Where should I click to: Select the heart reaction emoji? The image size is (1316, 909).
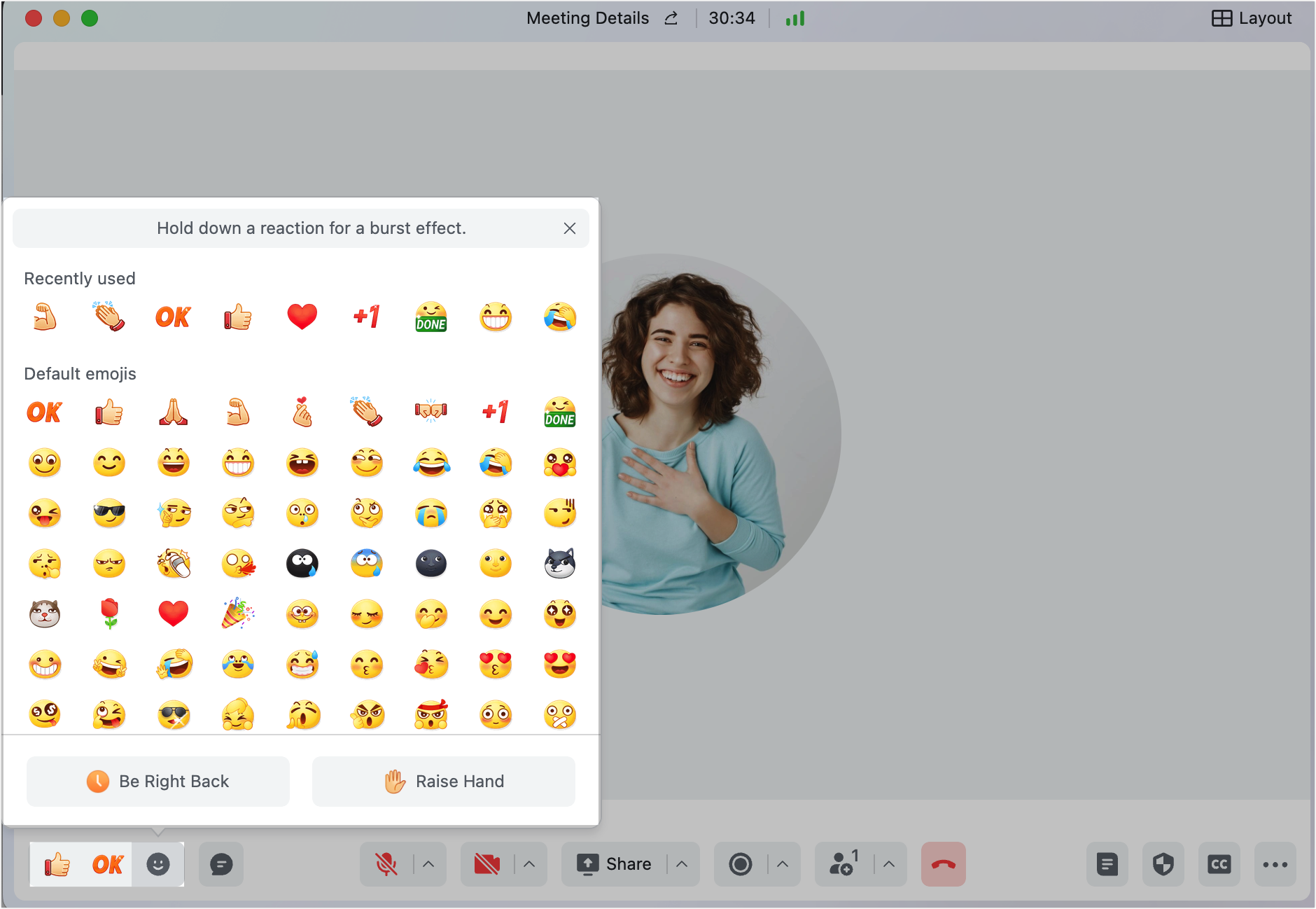pyautogui.click(x=302, y=317)
